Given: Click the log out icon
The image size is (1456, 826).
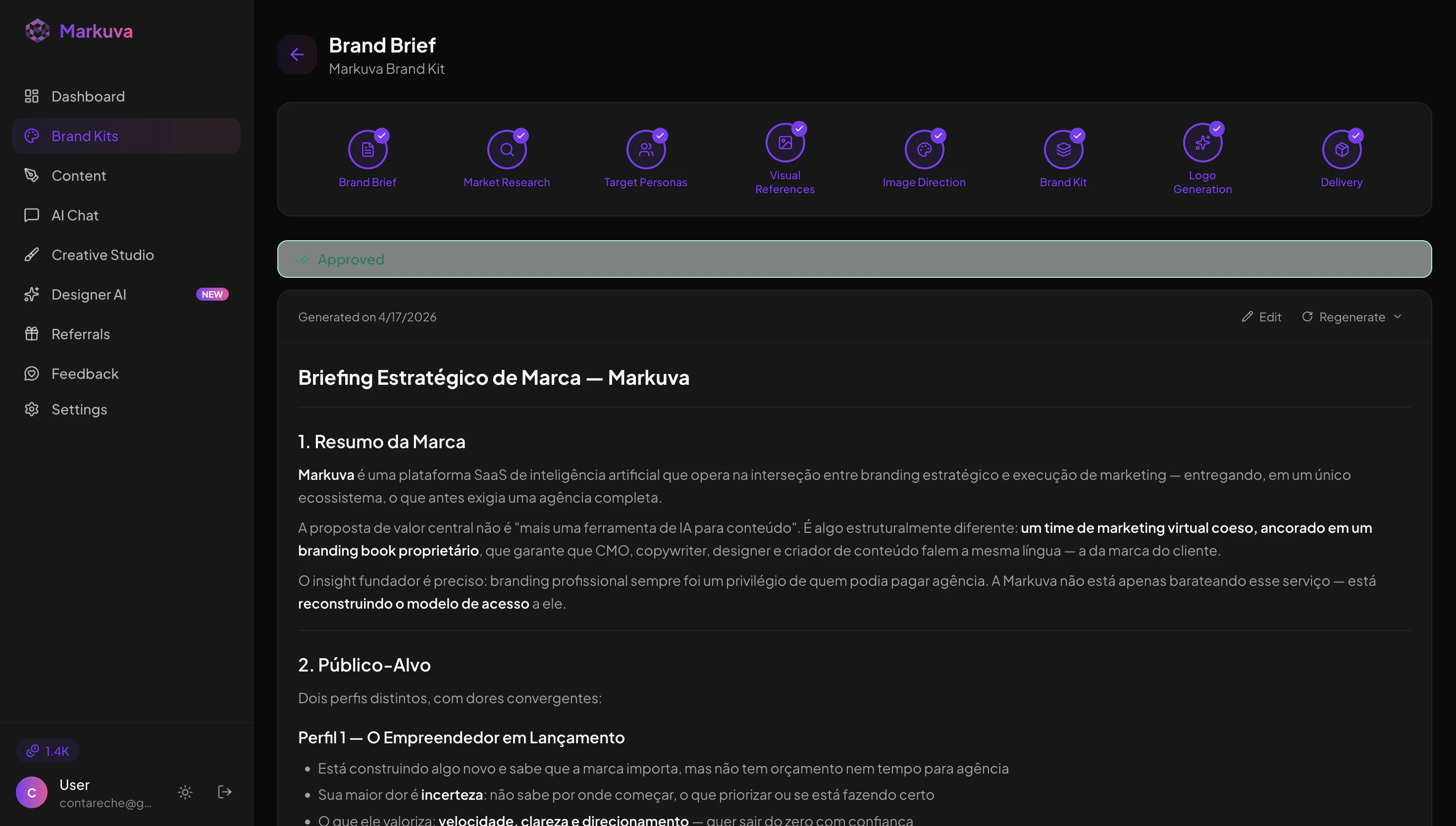Looking at the screenshot, I should coord(225,791).
